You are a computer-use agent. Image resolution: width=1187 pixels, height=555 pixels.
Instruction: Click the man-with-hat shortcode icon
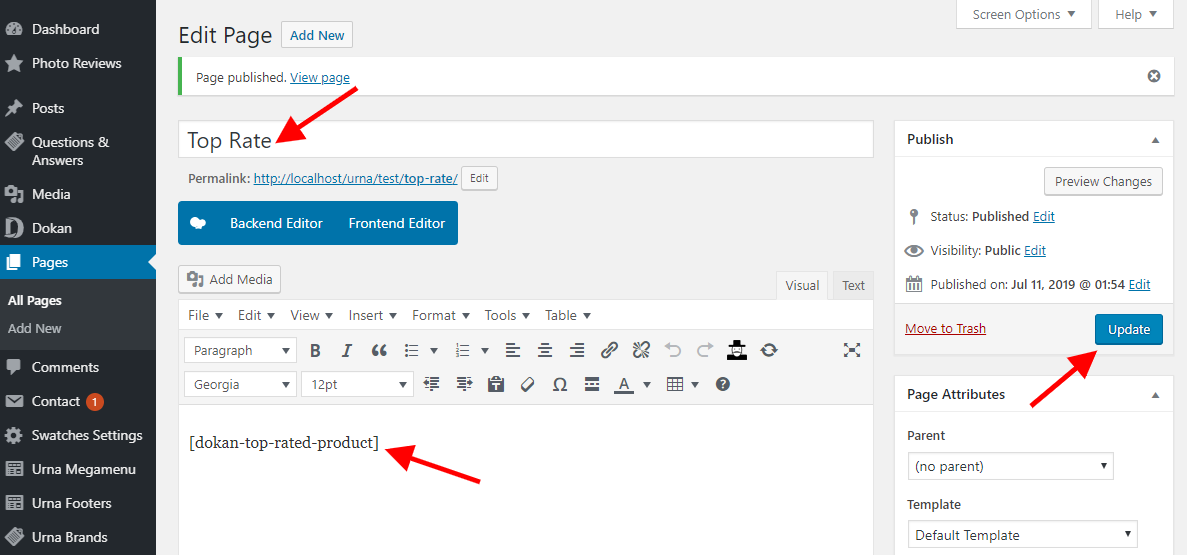tap(737, 351)
